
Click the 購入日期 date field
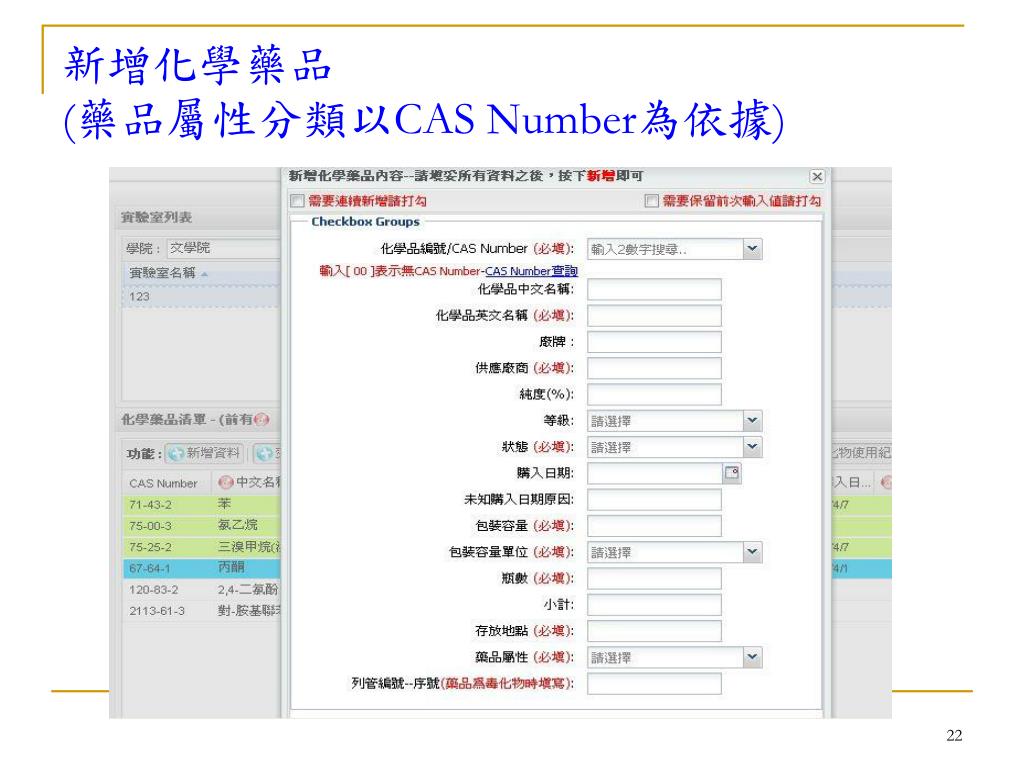click(x=654, y=473)
